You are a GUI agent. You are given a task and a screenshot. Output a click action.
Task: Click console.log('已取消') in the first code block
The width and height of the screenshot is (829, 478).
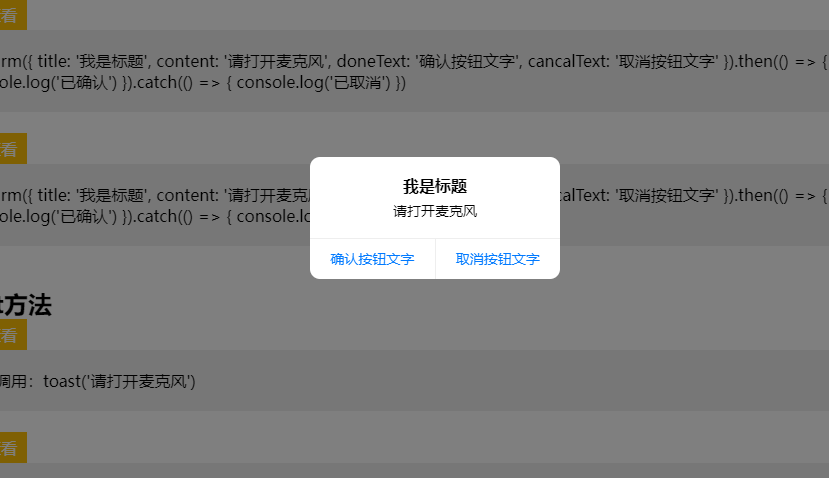pos(314,82)
